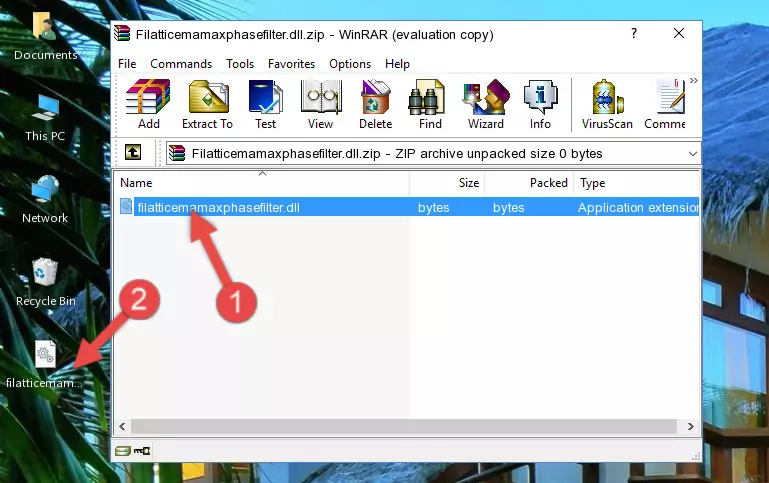The height and width of the screenshot is (483, 769).
Task: Run the Test archive tool
Action: click(x=265, y=104)
